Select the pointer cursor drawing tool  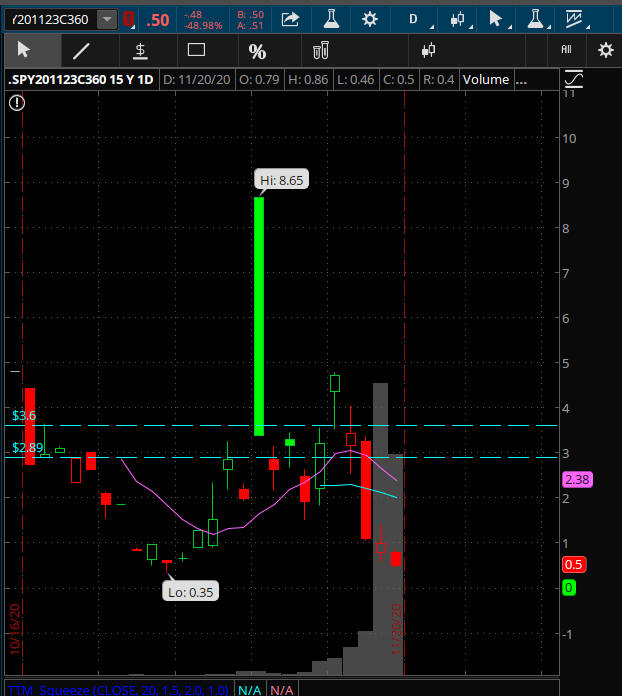pyautogui.click(x=24, y=50)
